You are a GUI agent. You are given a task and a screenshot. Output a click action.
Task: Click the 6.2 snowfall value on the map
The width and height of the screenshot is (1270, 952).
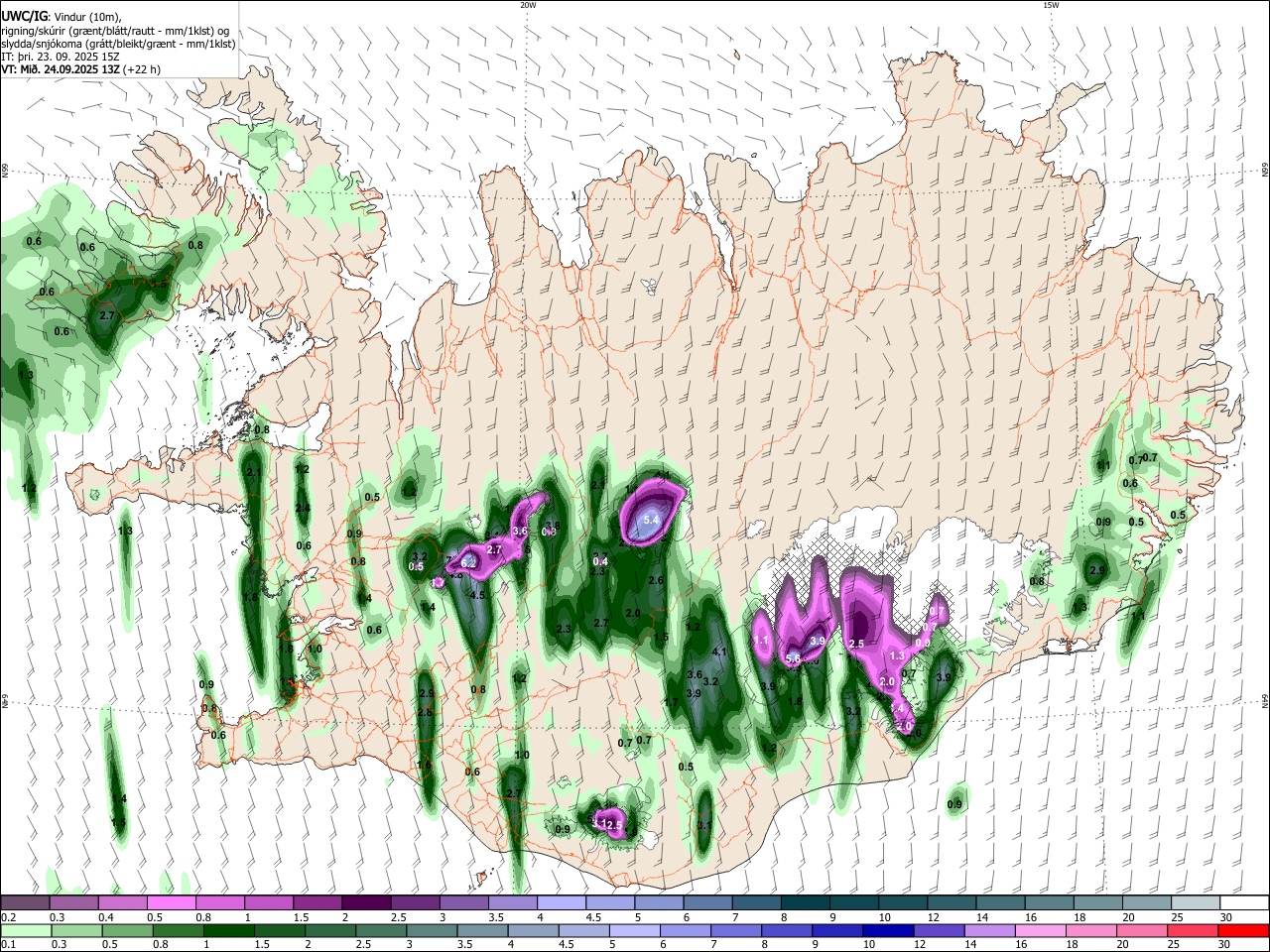click(469, 562)
